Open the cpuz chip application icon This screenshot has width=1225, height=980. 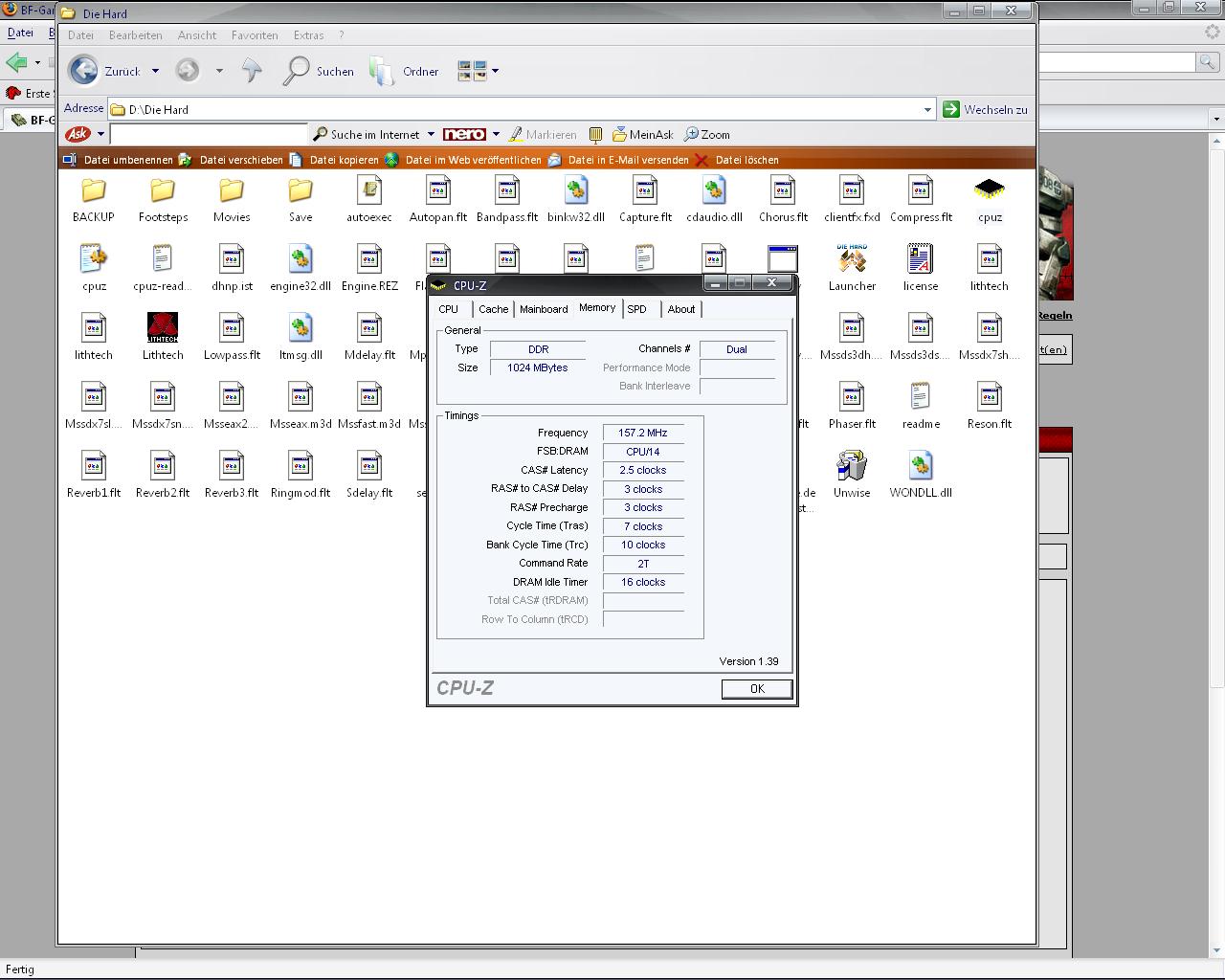tap(990, 189)
